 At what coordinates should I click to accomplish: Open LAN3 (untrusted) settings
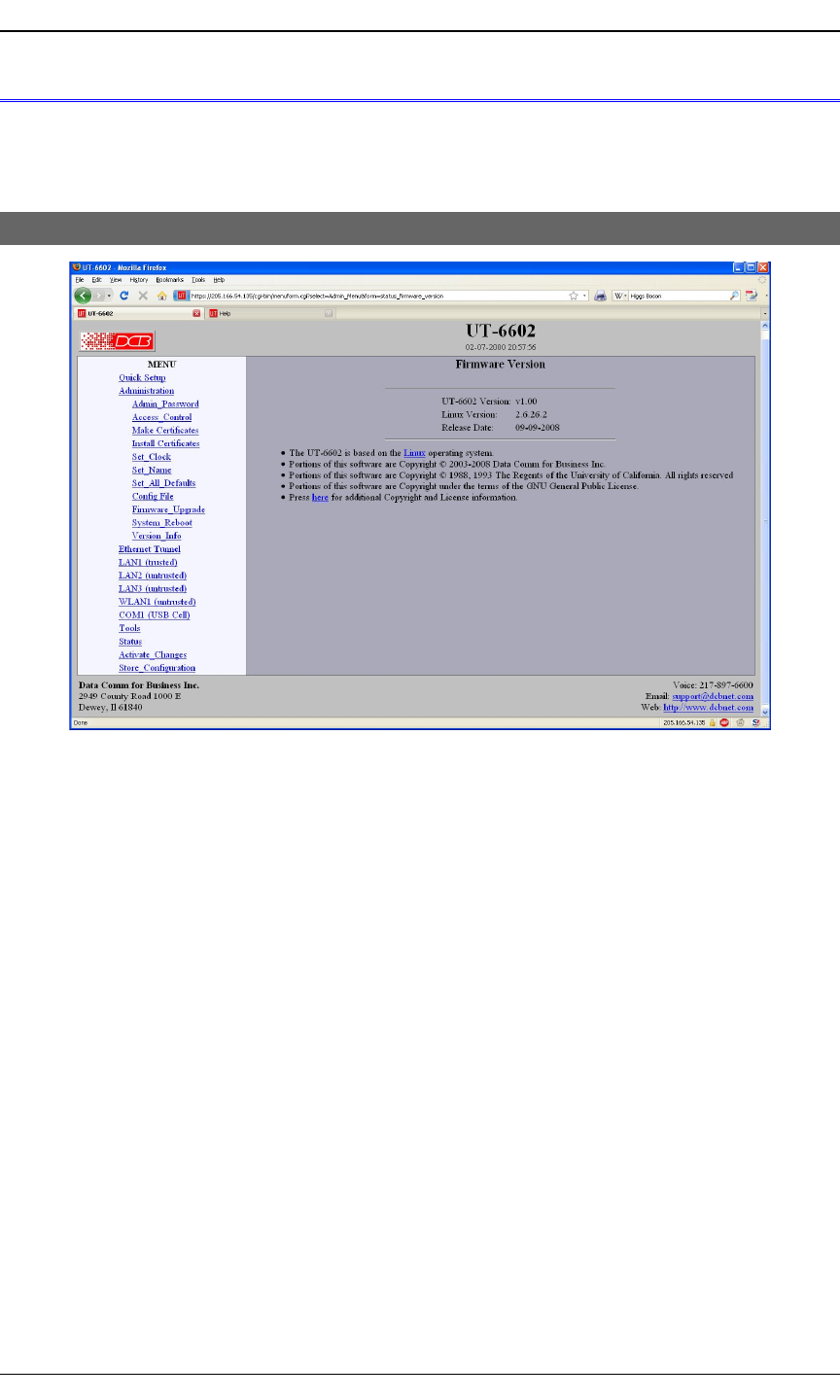point(153,588)
